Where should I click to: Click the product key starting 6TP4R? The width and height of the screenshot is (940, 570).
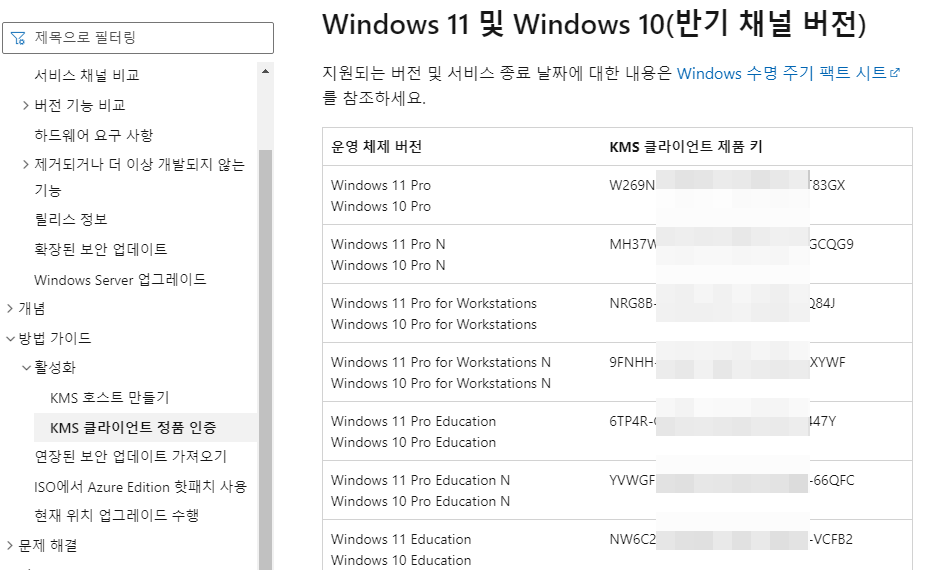coord(723,421)
